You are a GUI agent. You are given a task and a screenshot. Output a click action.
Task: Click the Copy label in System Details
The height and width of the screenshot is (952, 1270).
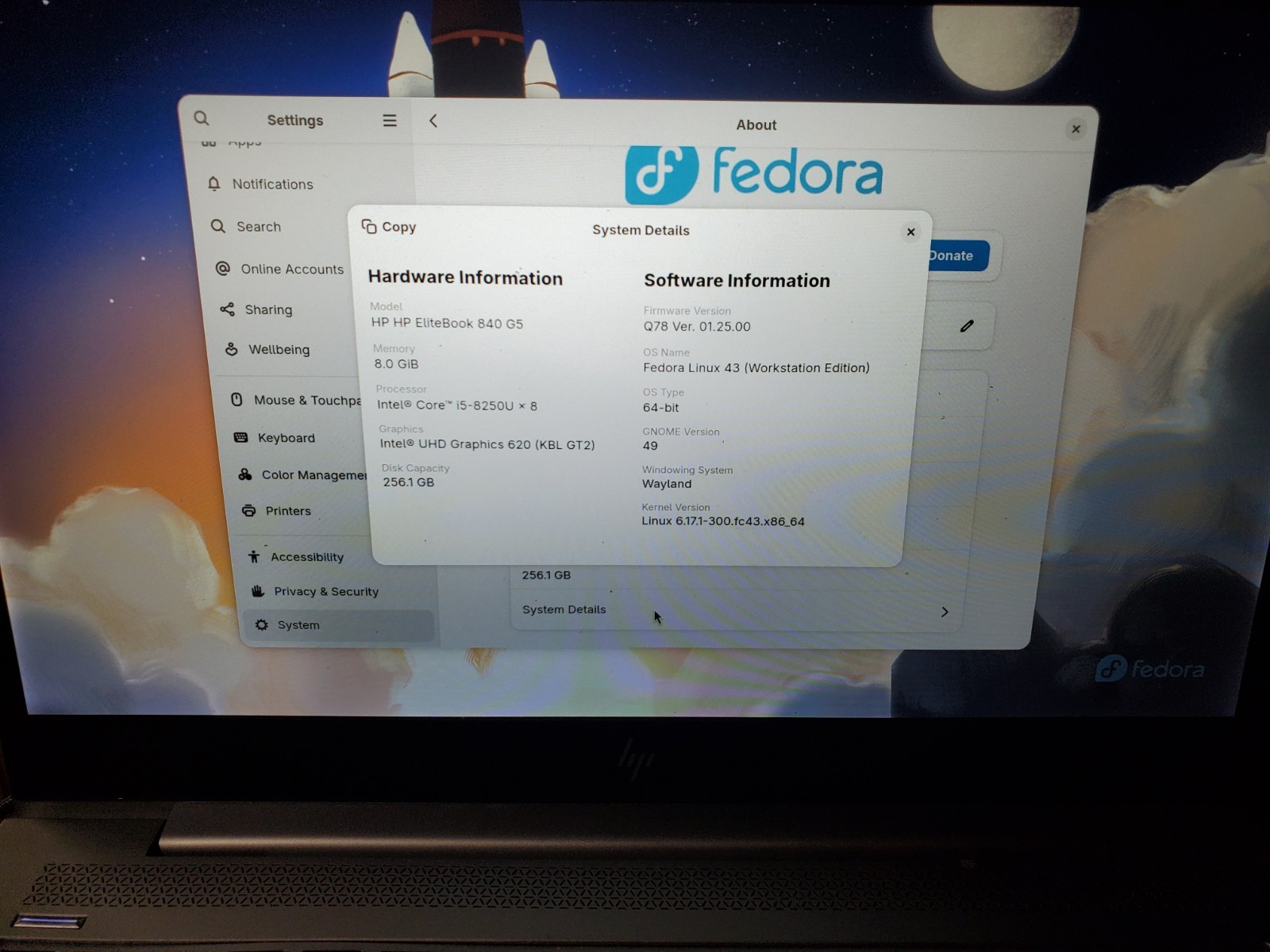point(398,227)
